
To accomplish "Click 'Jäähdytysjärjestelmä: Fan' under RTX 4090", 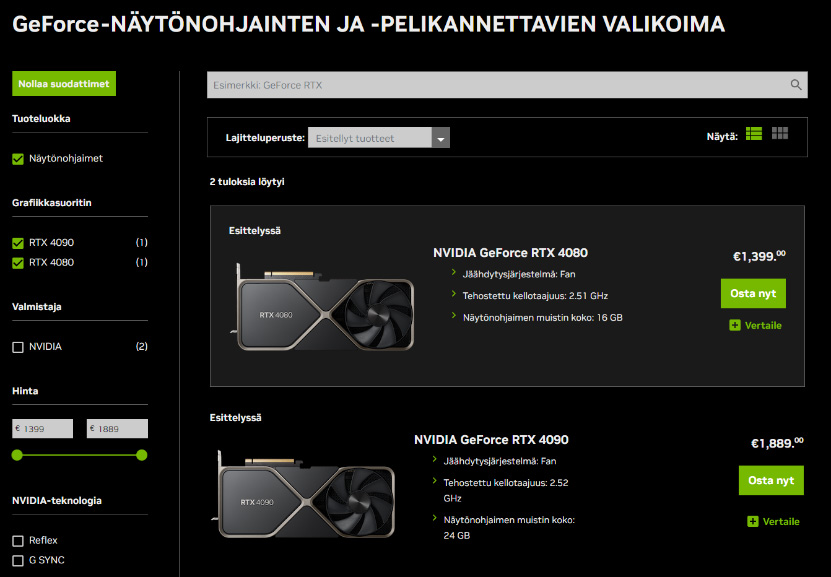I will 500,461.
